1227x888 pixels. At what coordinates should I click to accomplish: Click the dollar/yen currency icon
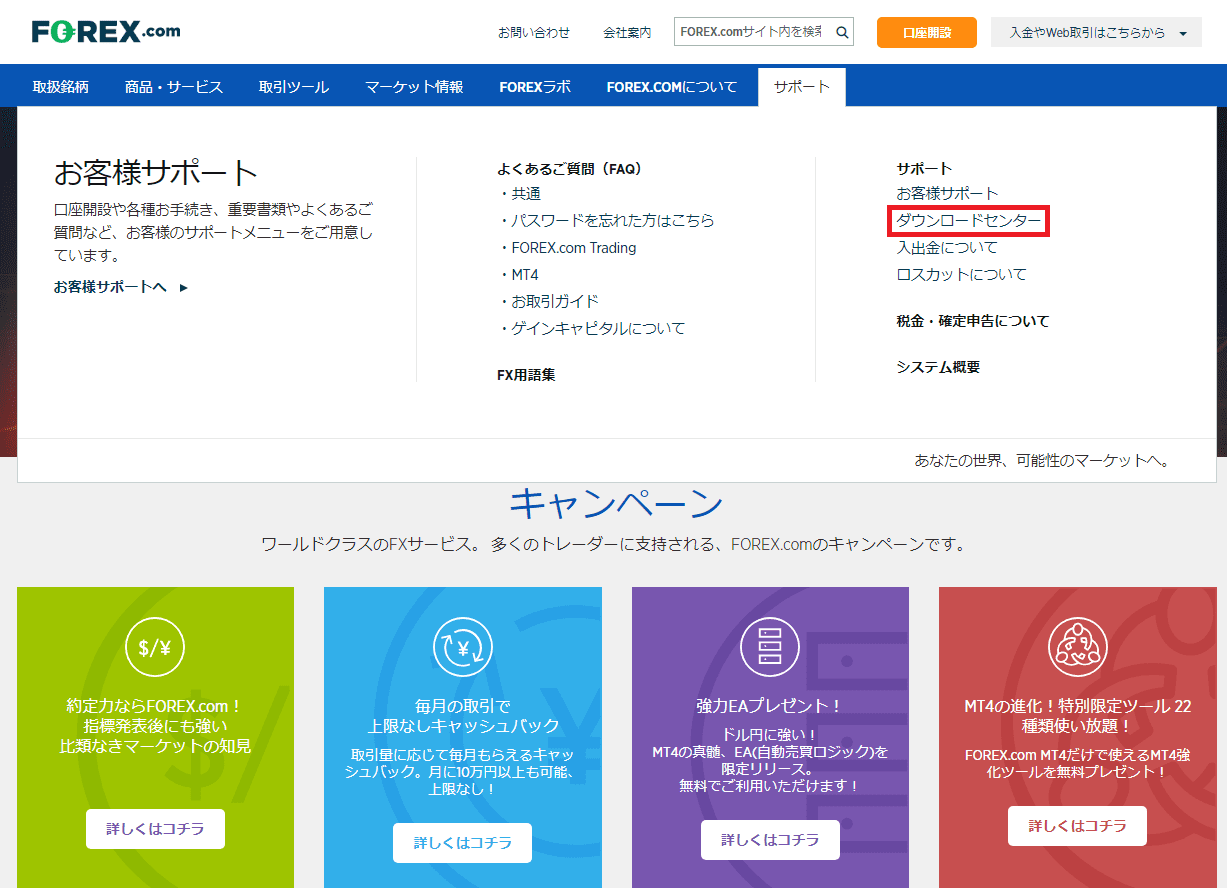pos(155,647)
